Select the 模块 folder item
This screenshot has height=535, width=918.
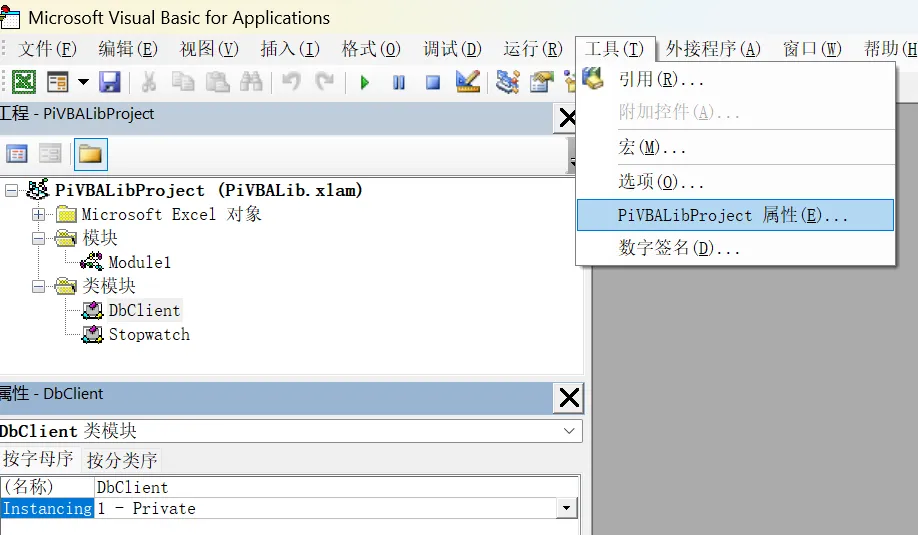tap(100, 238)
